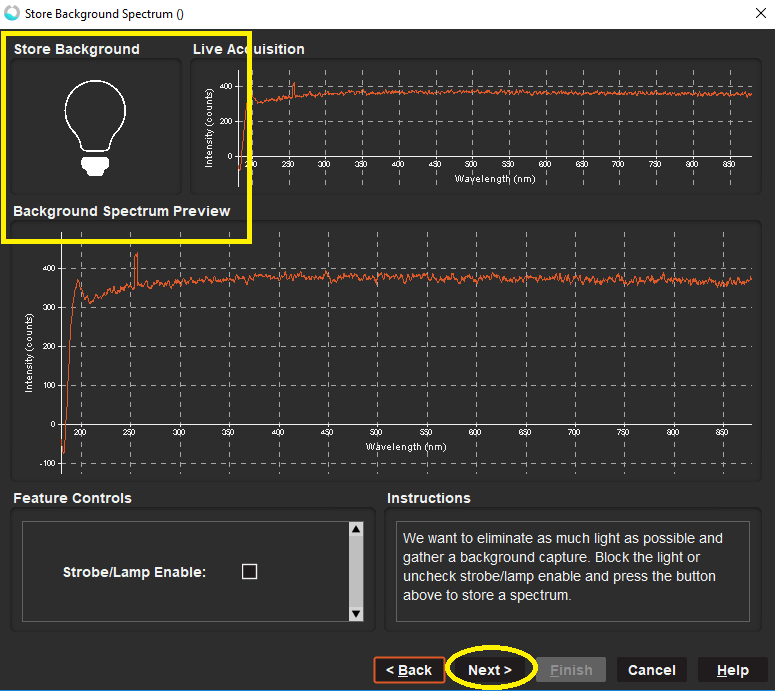Viewport: 775px width, 691px height.
Task: Click the Wavelength (nm) label under preview graph
Action: 406,447
